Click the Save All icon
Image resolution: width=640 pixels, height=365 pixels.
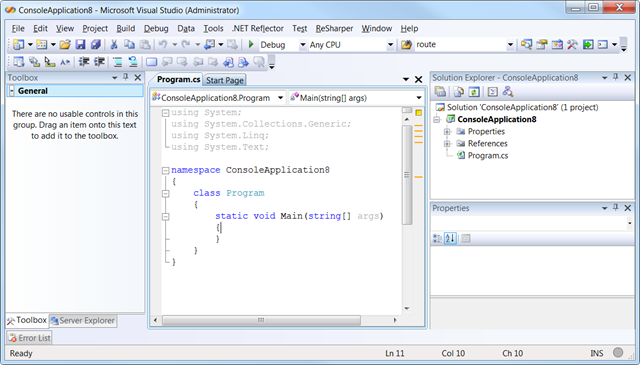96,45
